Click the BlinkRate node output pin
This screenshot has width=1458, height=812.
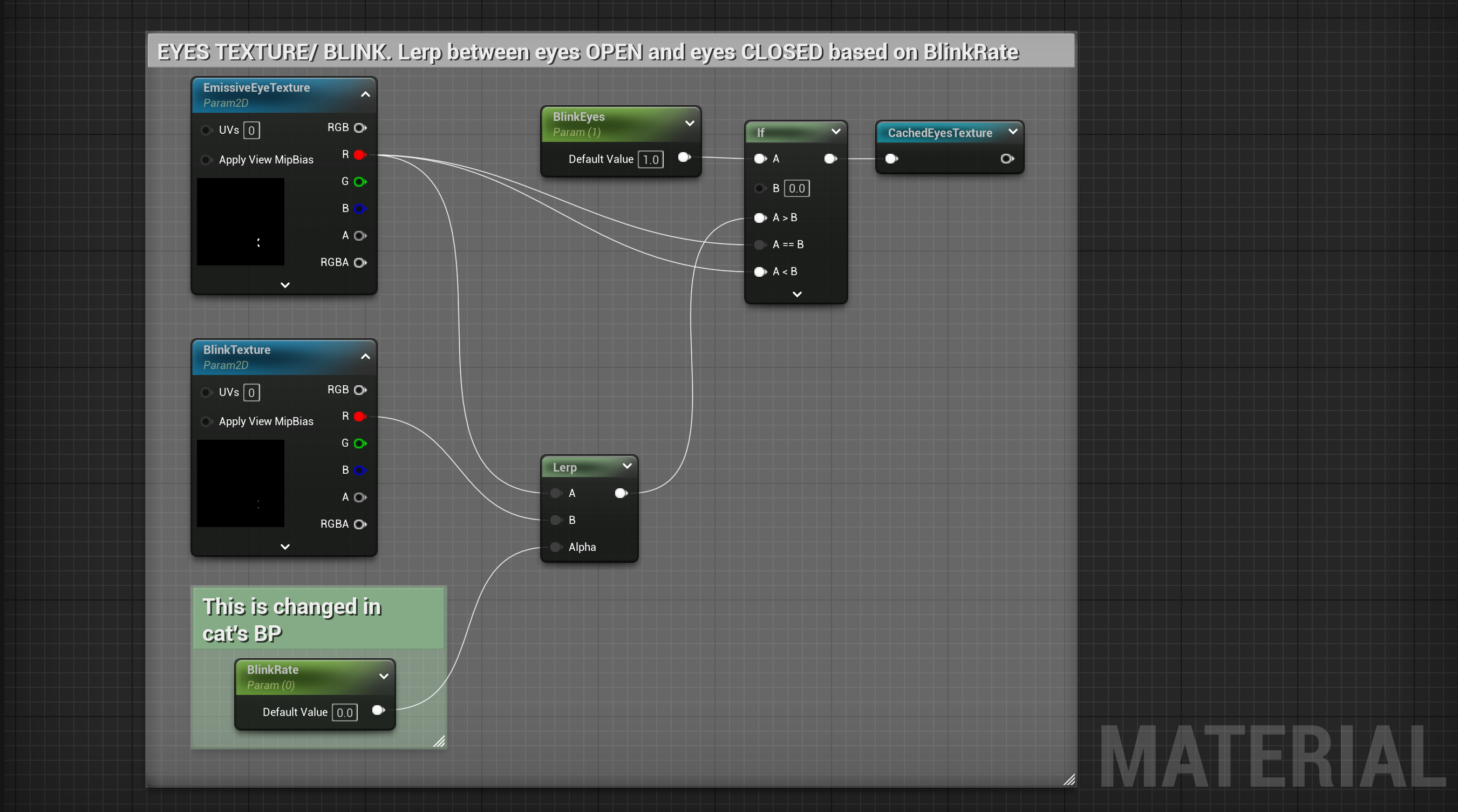[x=379, y=710]
